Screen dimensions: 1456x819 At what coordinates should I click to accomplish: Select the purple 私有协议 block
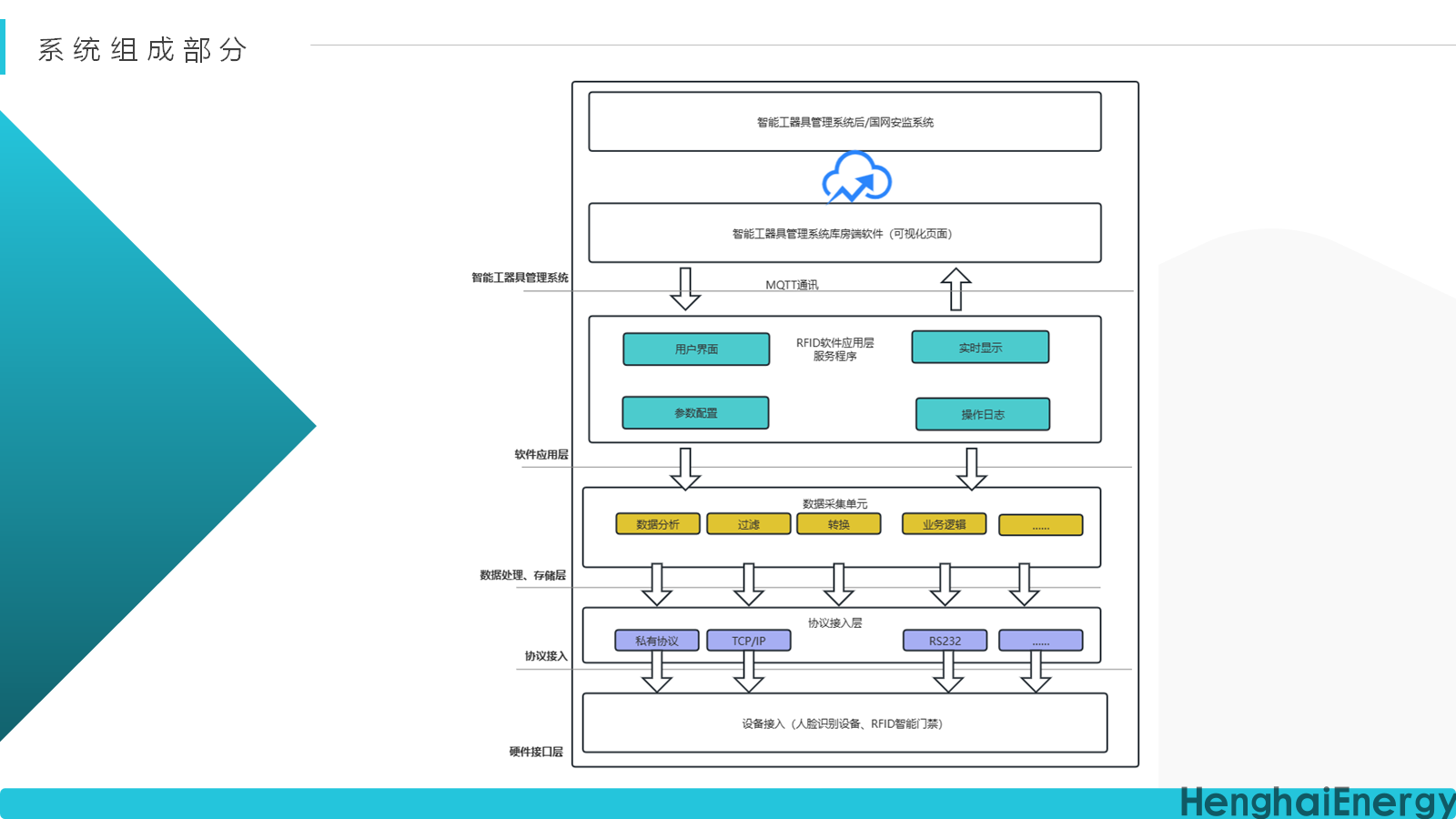tap(656, 641)
